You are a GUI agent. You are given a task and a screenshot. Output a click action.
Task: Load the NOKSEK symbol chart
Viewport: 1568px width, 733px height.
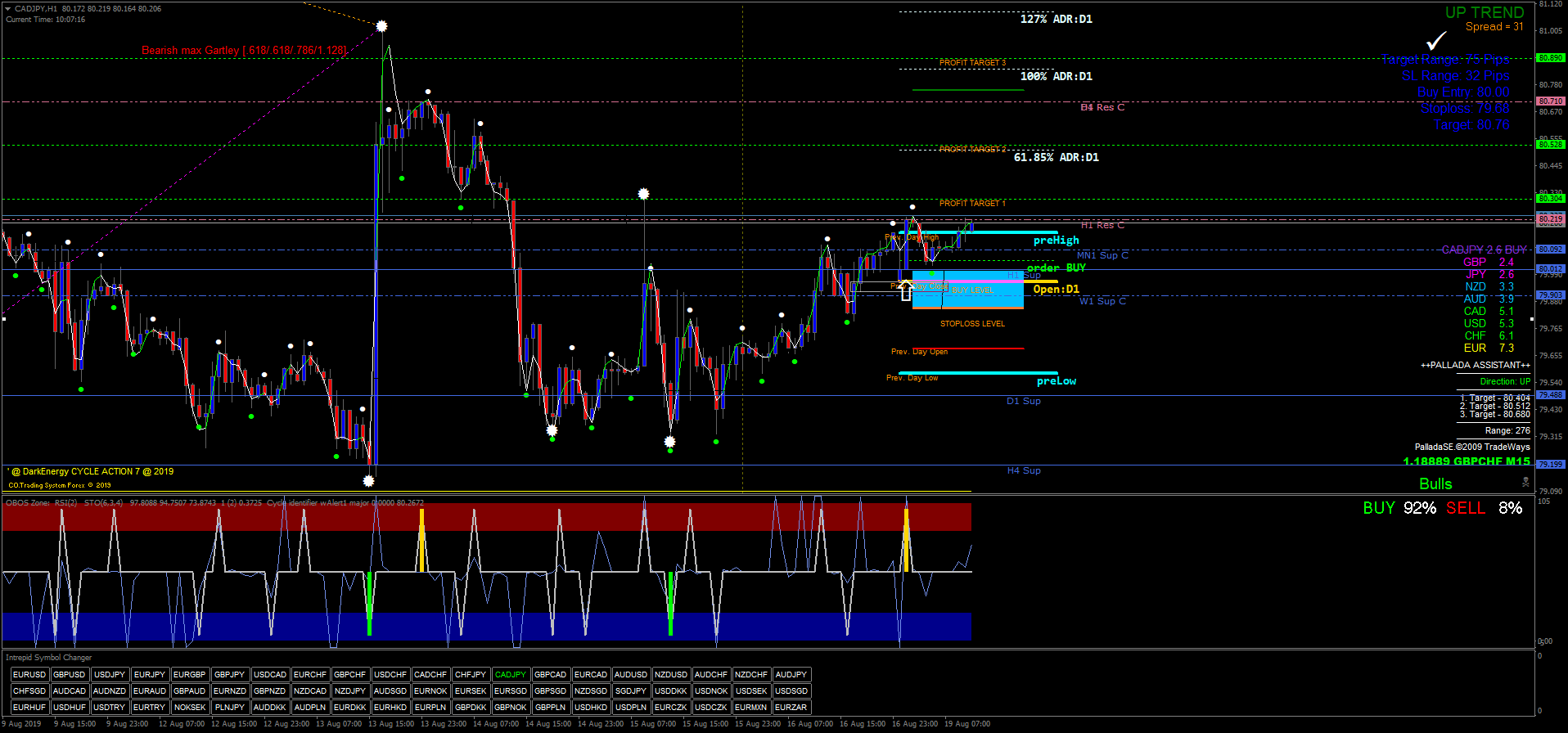tap(190, 708)
